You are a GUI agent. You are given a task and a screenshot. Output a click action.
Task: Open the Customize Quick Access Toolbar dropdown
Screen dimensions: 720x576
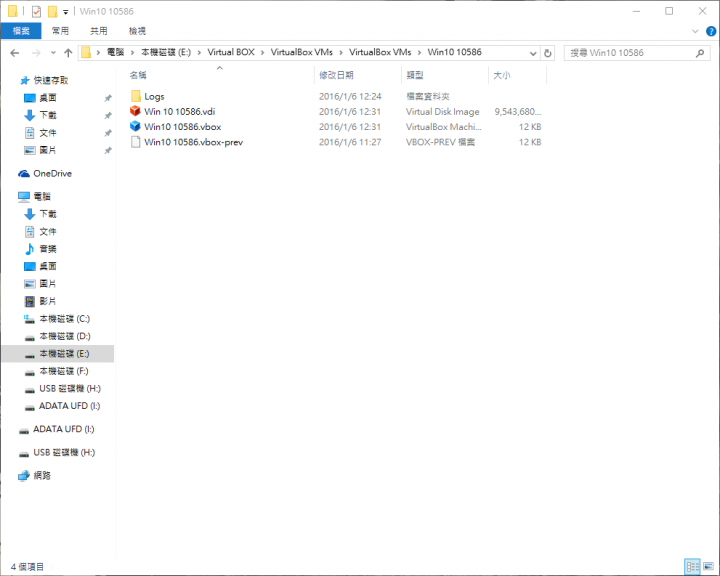pos(66,11)
